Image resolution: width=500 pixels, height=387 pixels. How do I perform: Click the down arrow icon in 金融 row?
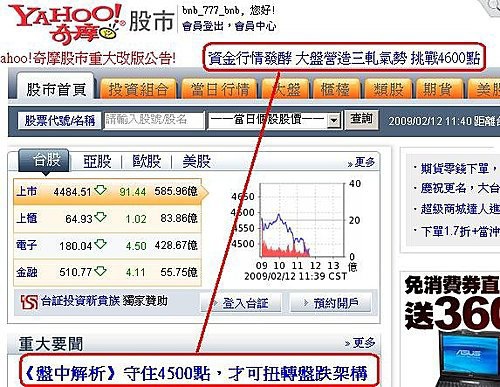click(x=100, y=271)
